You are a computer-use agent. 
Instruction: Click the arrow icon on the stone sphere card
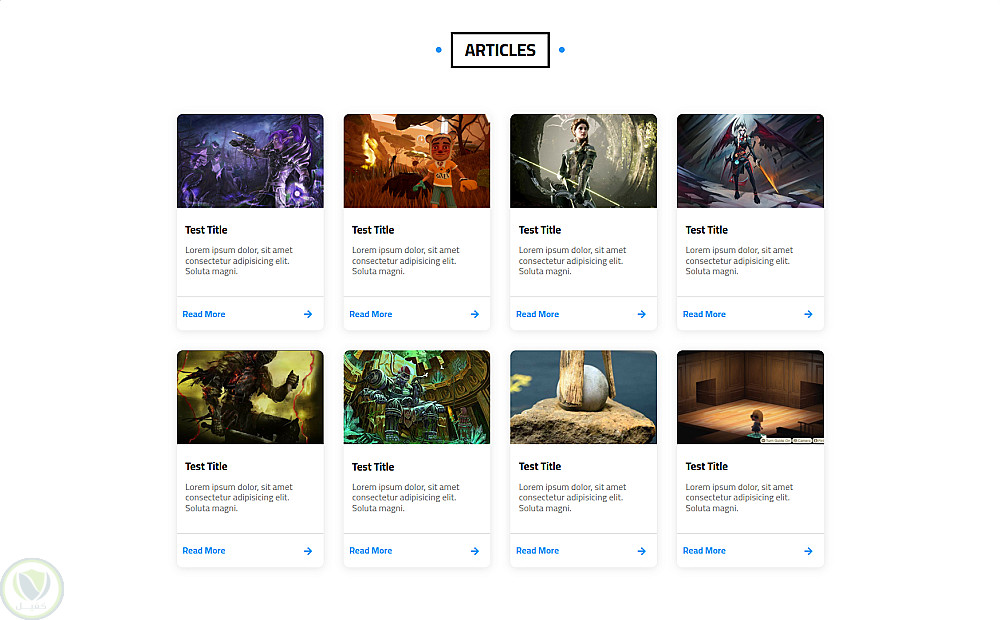642,551
